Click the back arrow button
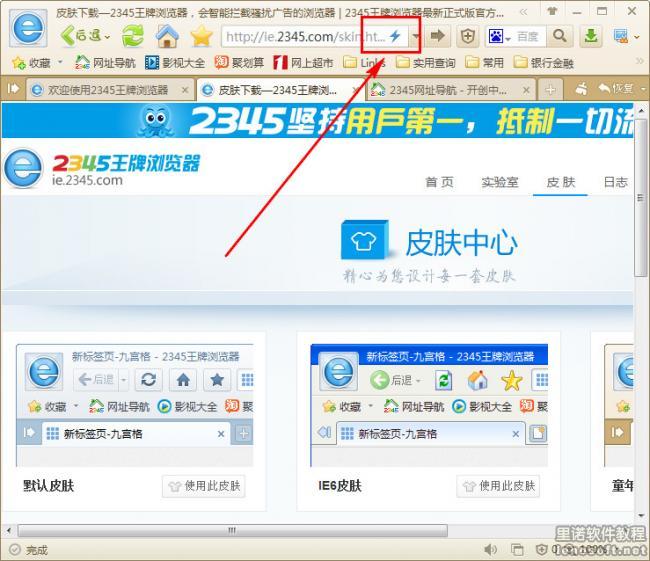This screenshot has width=650, height=561. (80, 36)
